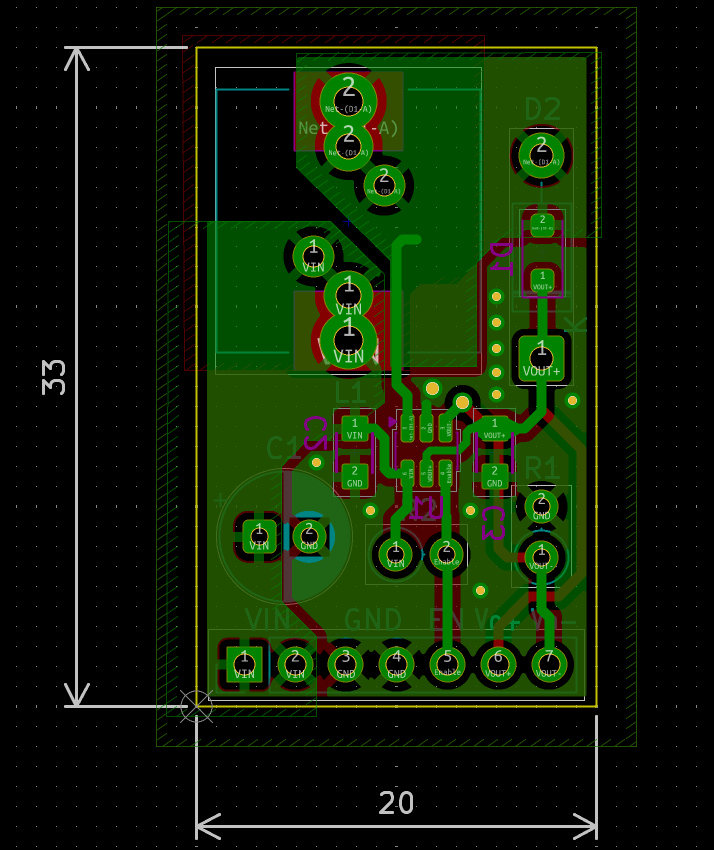Click the D2 reference designator label
This screenshot has height=850, width=714.
[x=542, y=109]
